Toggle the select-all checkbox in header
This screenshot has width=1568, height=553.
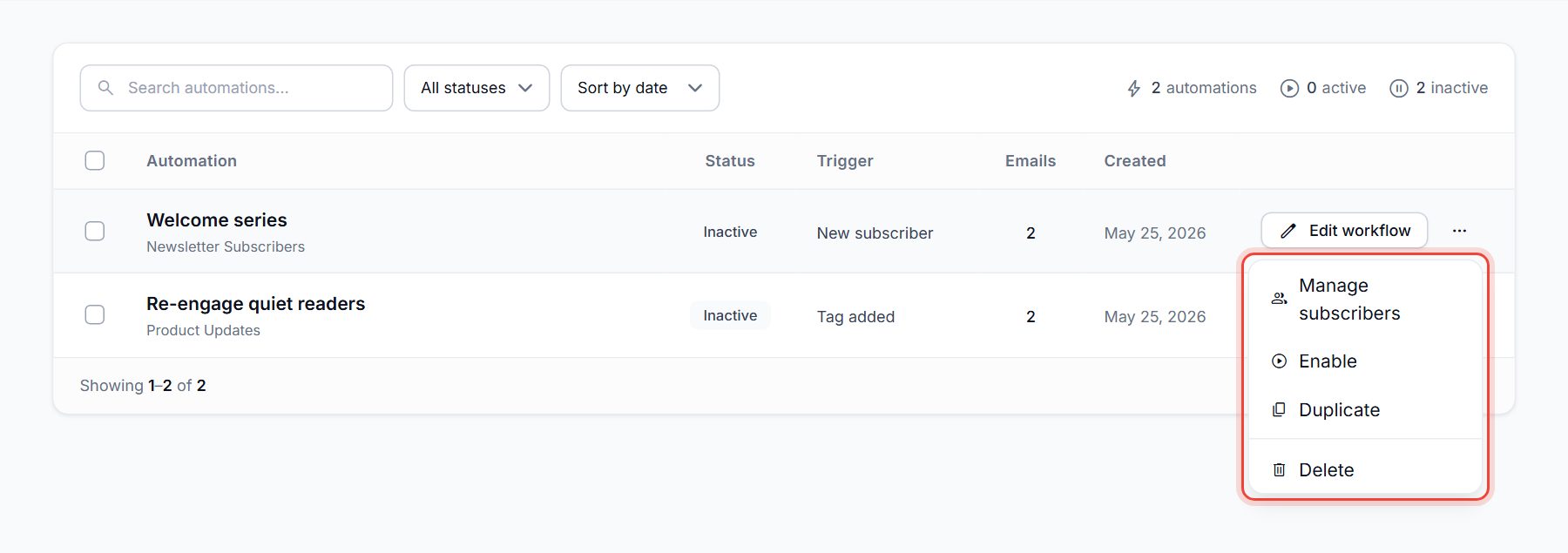tap(95, 161)
